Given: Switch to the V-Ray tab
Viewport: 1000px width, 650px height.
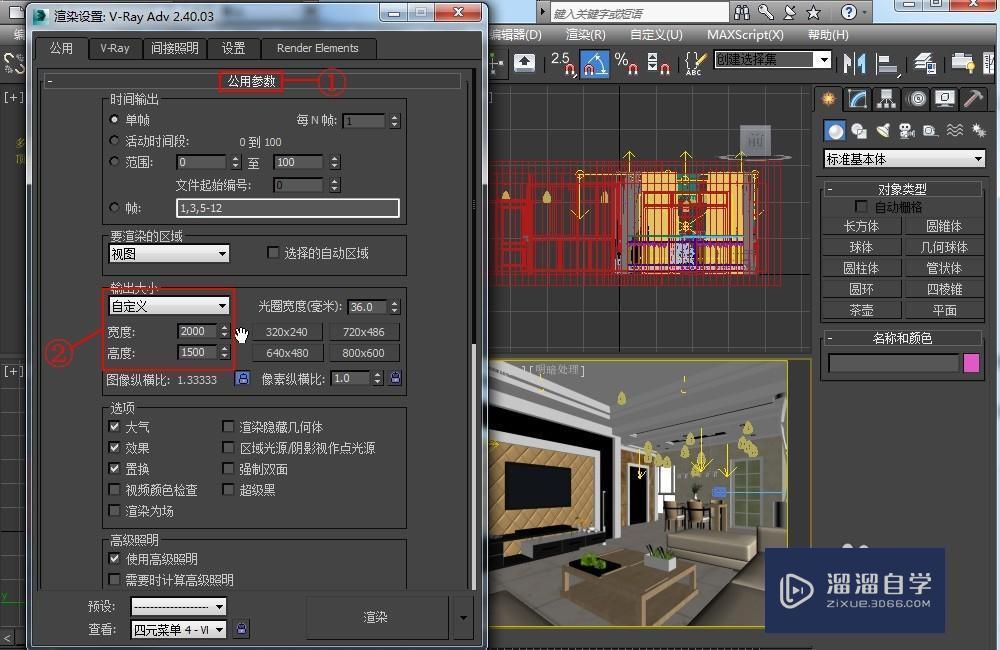Looking at the screenshot, I should click(x=114, y=48).
